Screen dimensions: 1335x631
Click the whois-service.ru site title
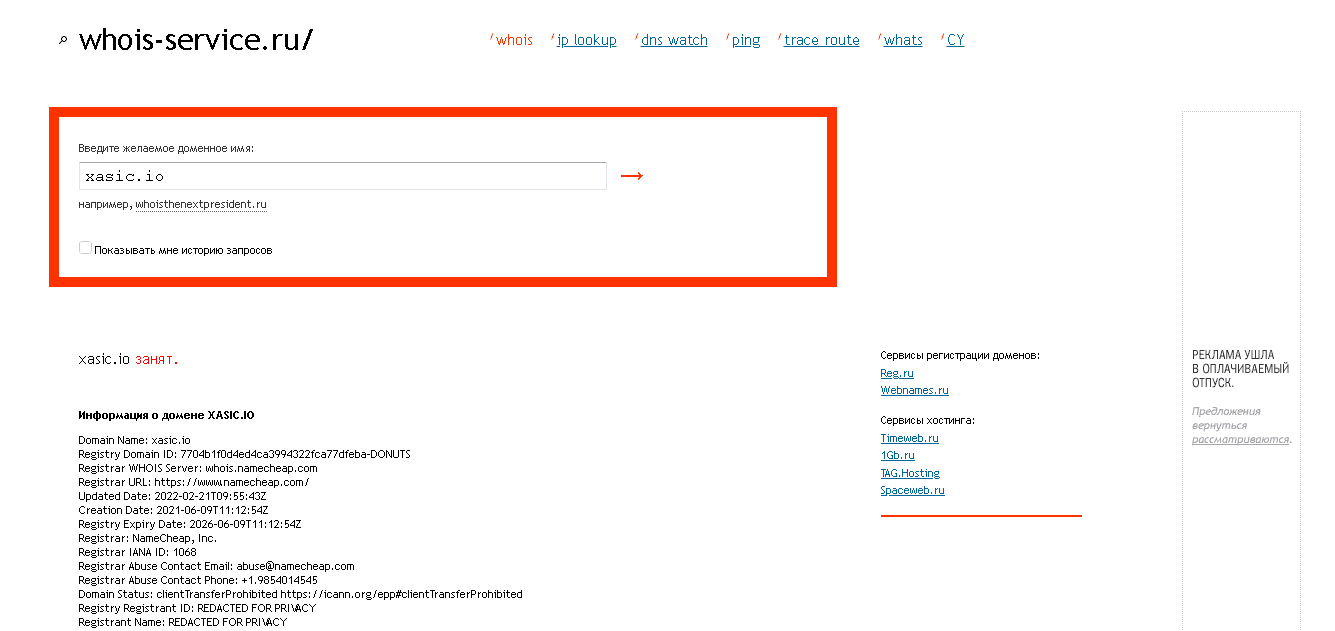196,40
